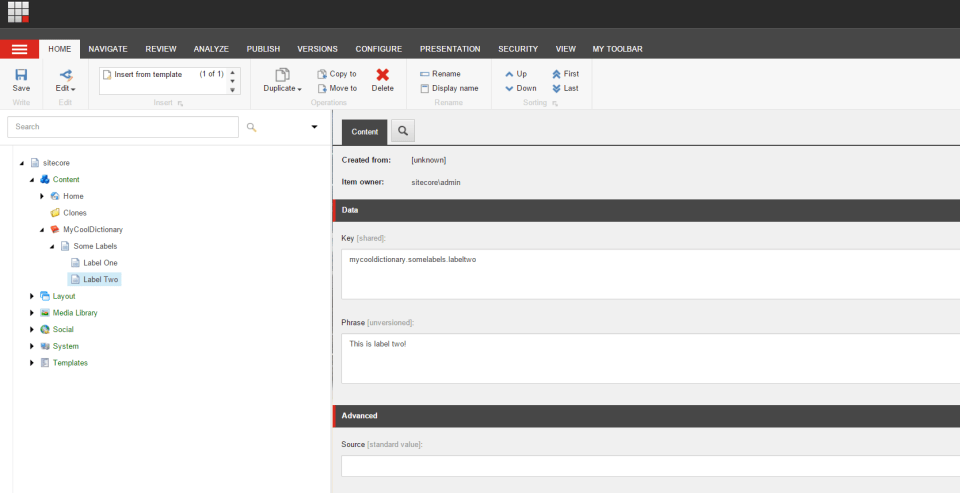Open the Edit dropdown in ribbon

click(x=66, y=88)
